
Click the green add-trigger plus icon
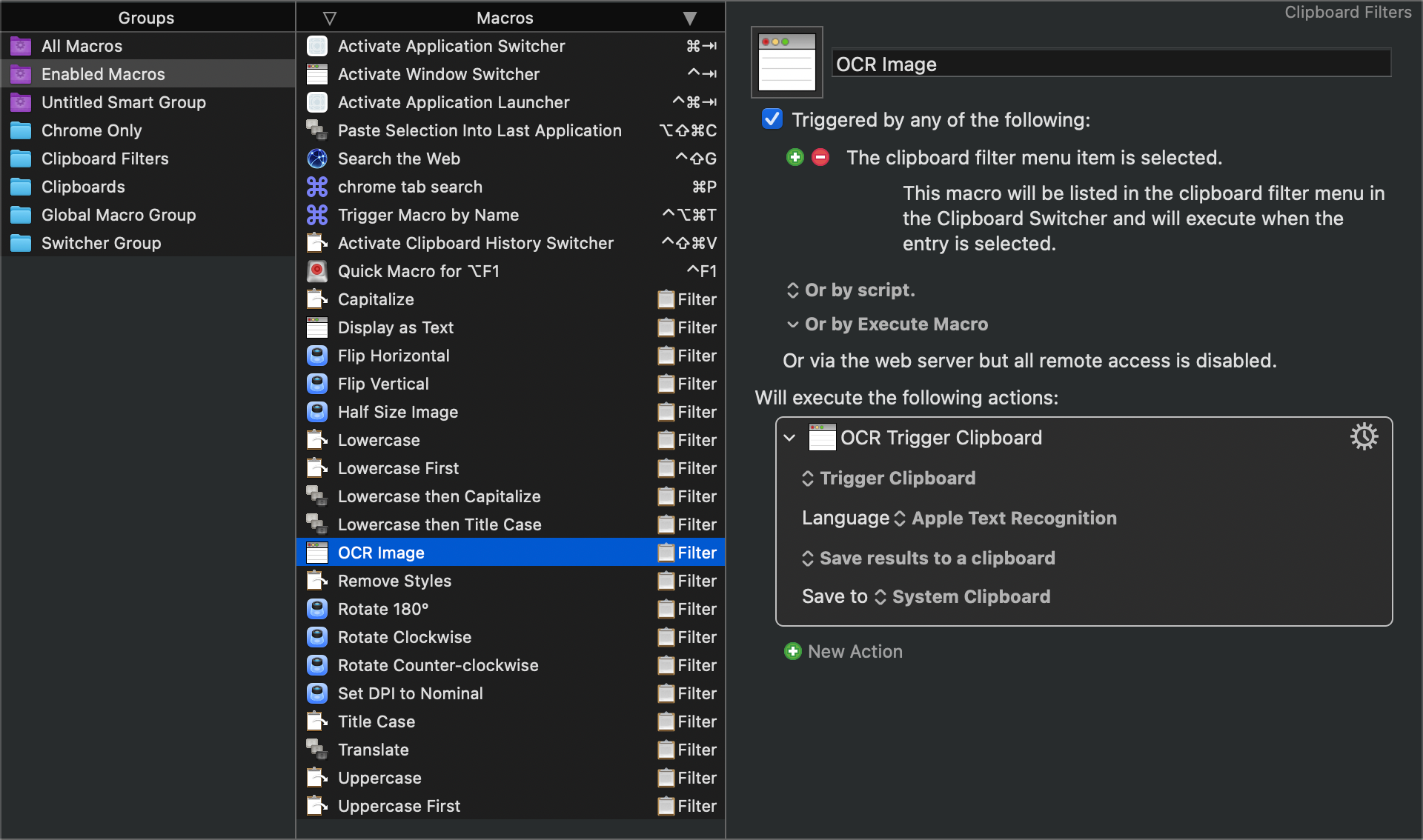click(x=795, y=157)
